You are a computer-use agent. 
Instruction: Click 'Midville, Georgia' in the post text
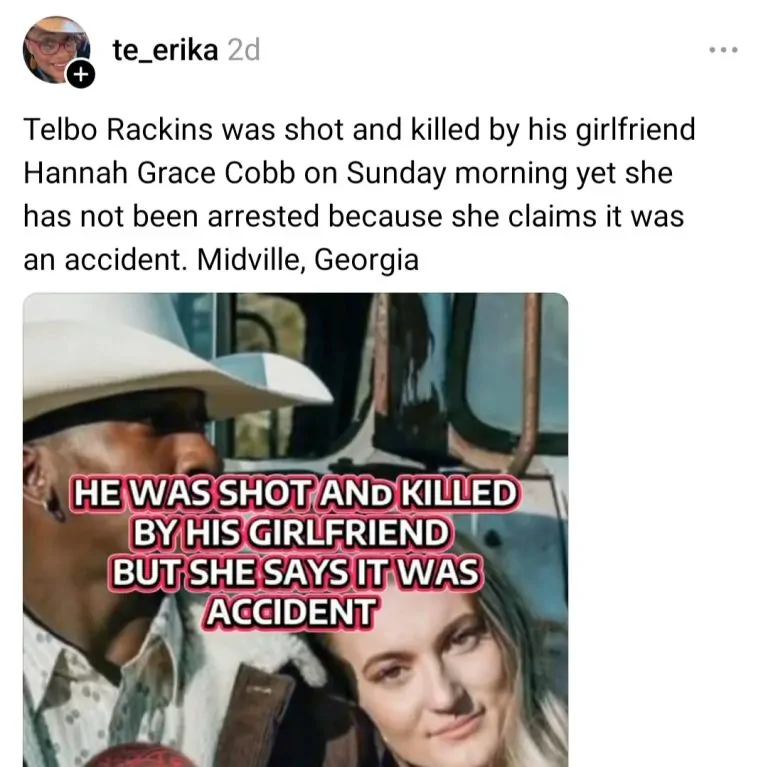(308, 260)
